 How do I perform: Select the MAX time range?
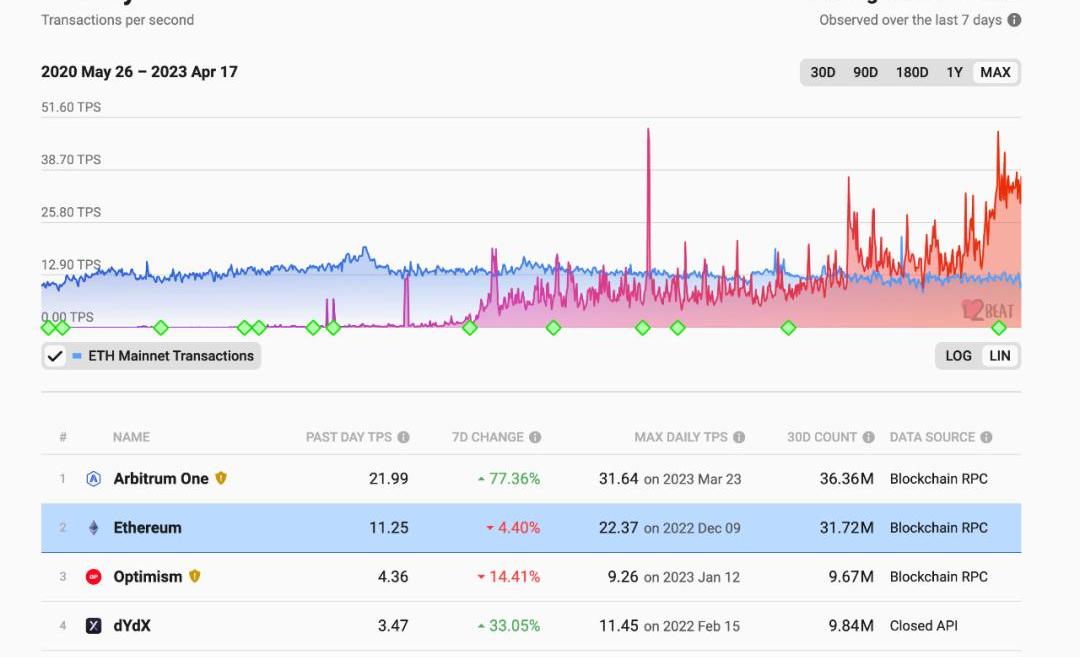coord(995,72)
